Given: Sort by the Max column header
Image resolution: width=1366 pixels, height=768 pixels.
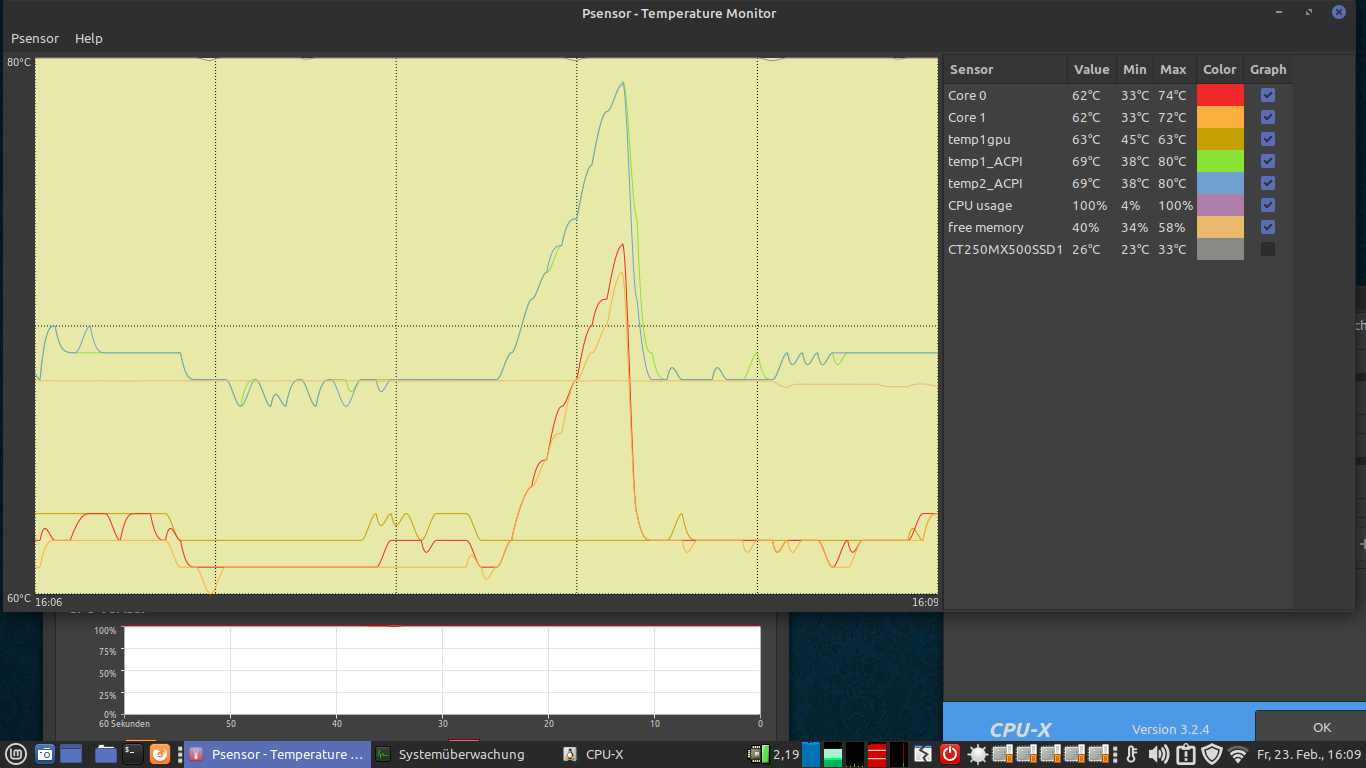Looking at the screenshot, I should [1174, 69].
